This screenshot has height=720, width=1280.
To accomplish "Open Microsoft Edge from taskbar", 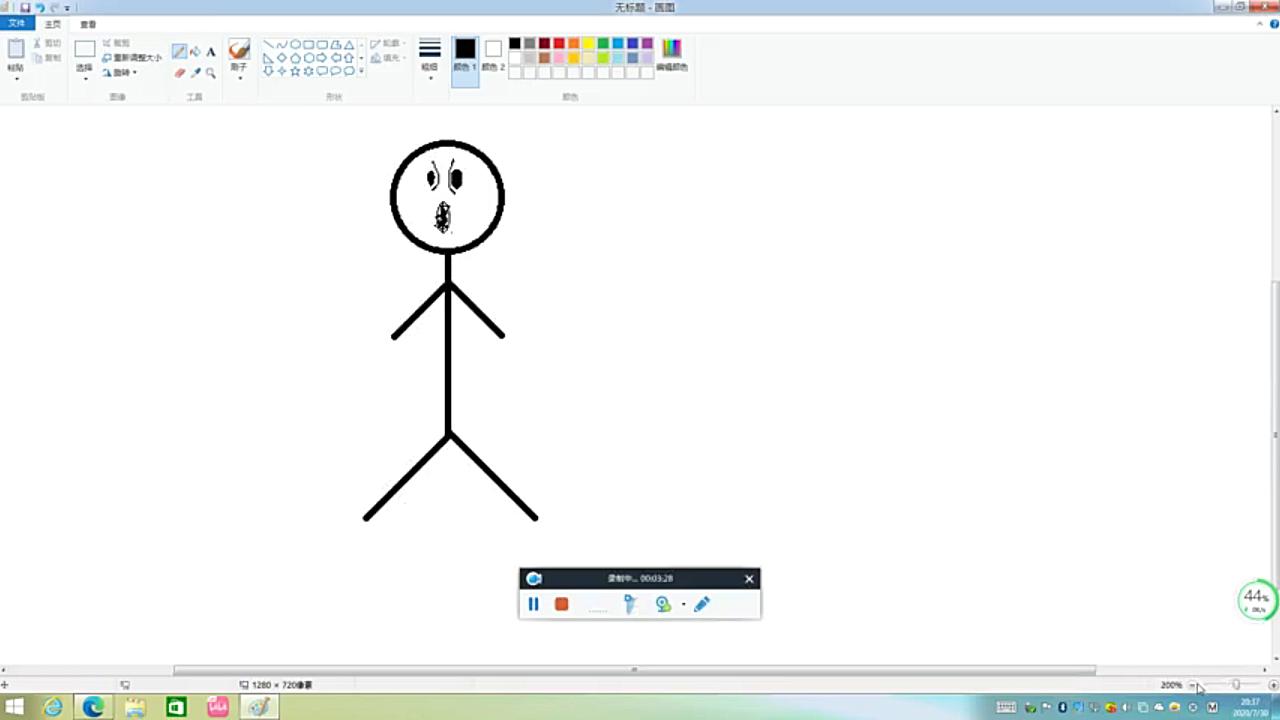I will (x=93, y=707).
